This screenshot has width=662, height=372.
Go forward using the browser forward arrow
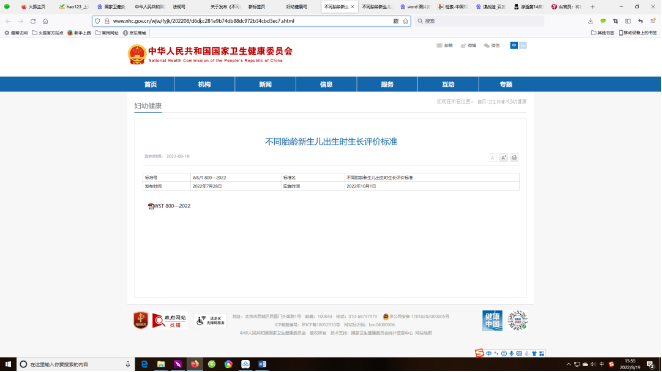[x=20, y=21]
